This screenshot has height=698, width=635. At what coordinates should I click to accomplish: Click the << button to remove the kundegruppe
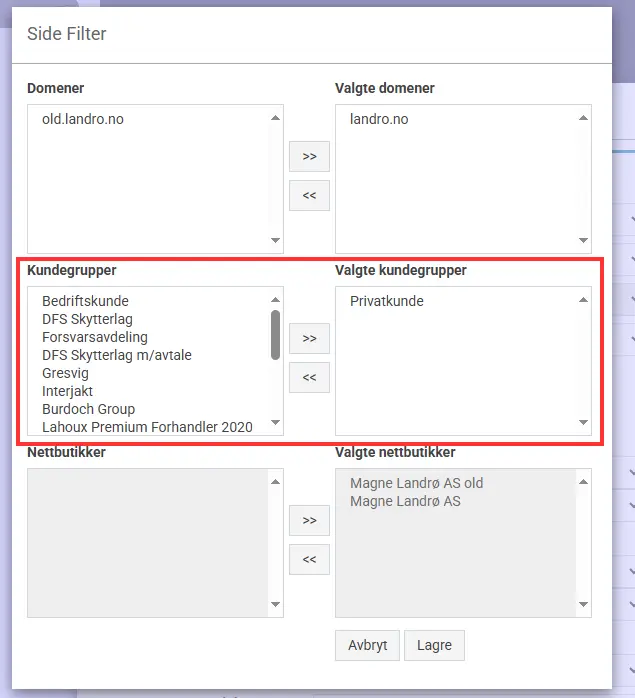click(309, 377)
